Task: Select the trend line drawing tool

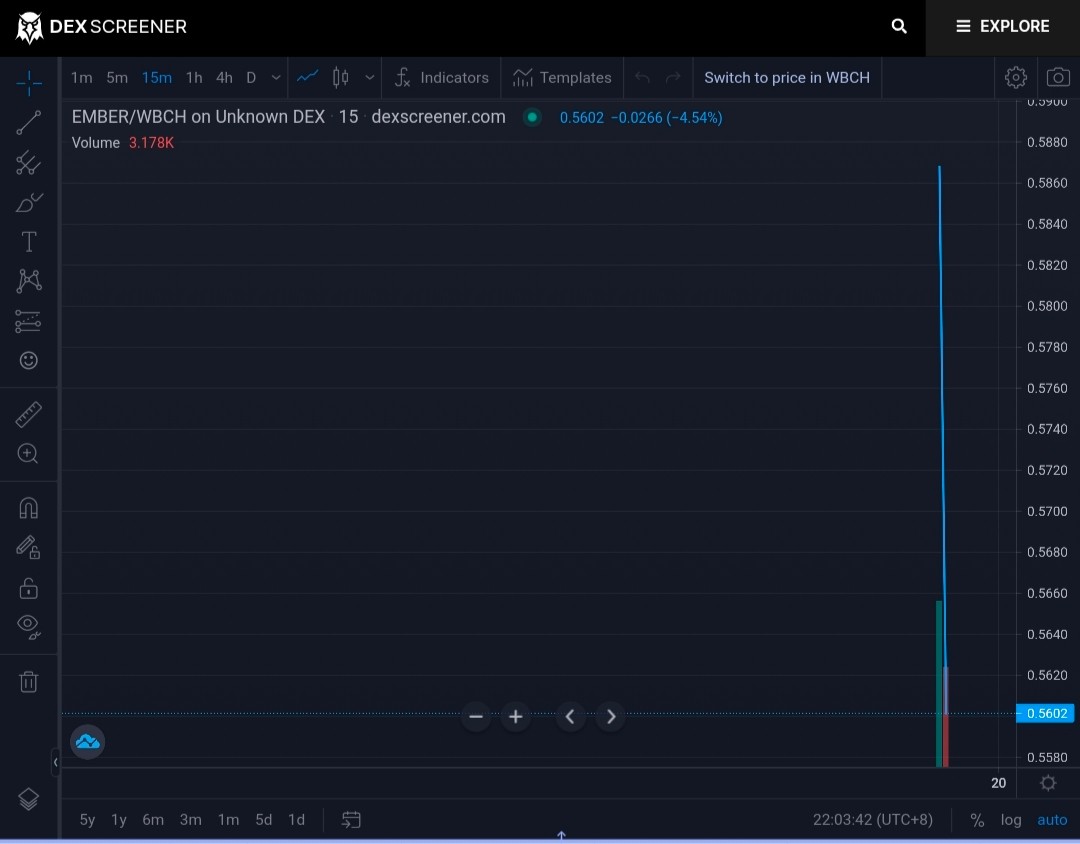Action: click(x=29, y=123)
